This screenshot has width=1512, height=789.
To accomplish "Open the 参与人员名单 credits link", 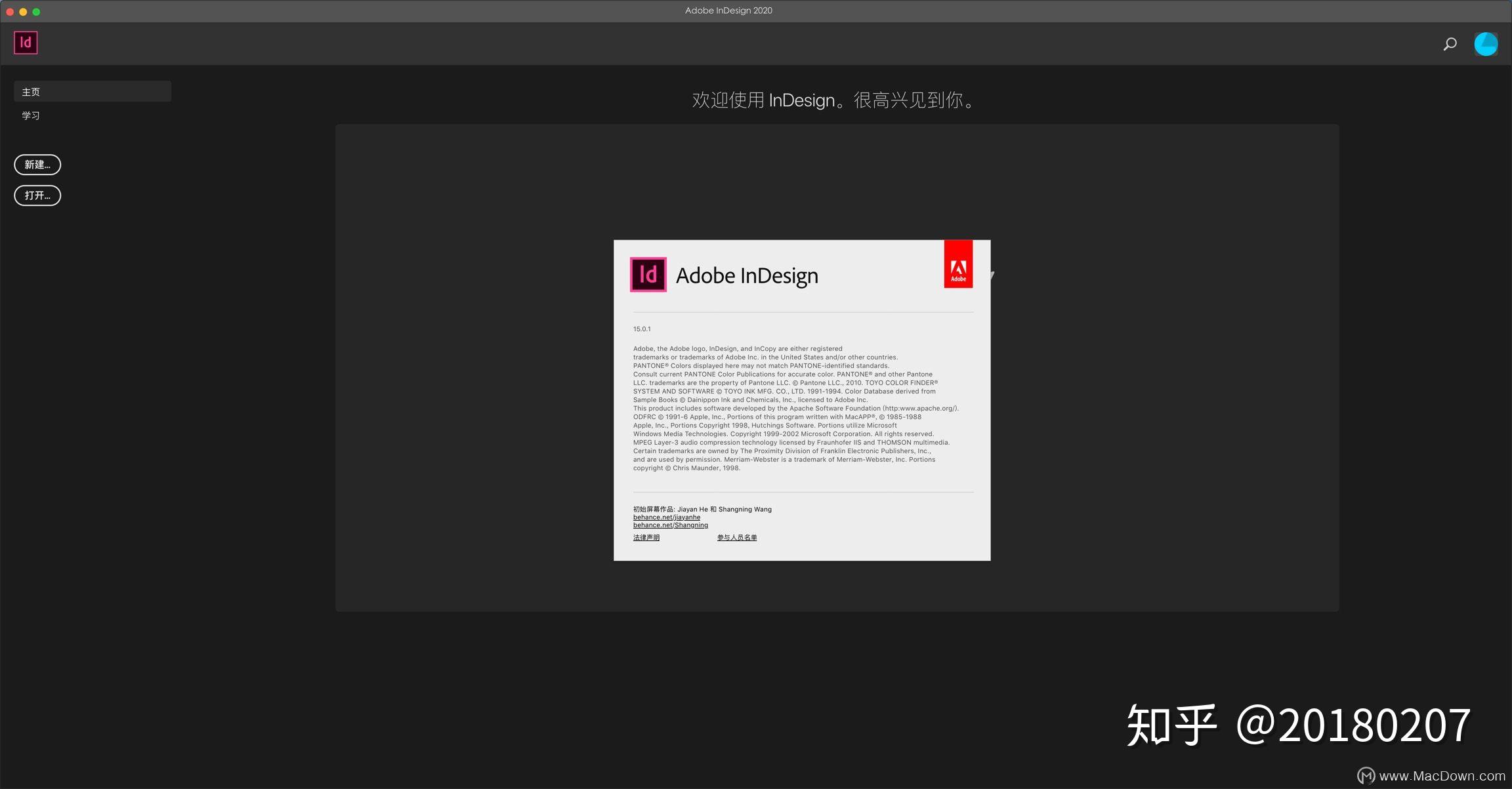I will [736, 537].
